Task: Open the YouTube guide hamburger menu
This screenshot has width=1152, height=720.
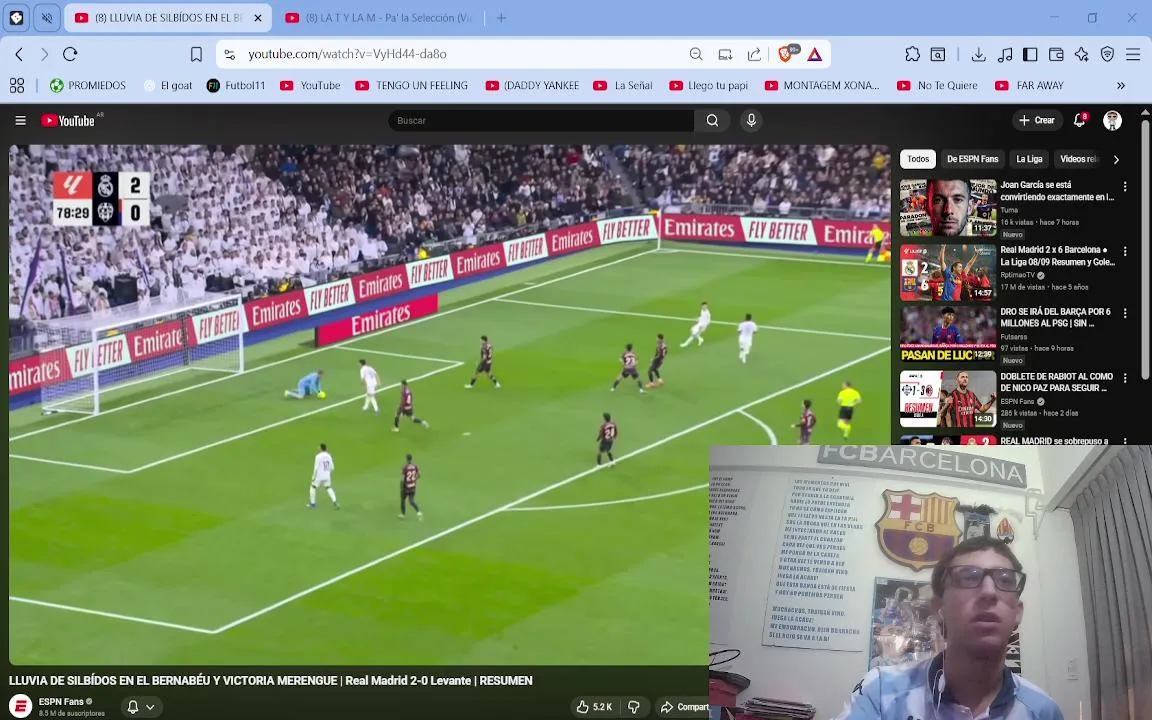Action: tap(21, 120)
